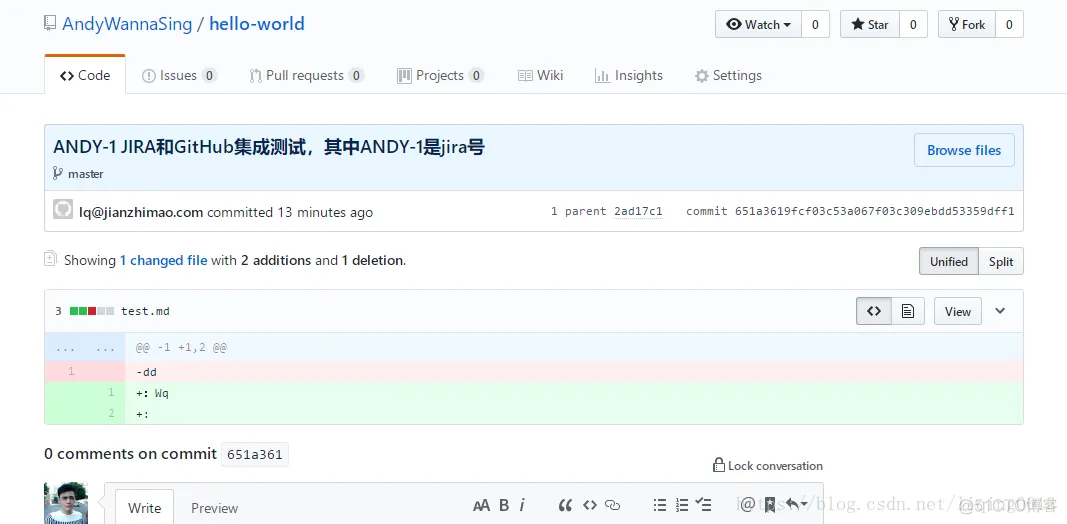This screenshot has height=524, width=1067.
Task: Click the View file button
Action: [957, 311]
